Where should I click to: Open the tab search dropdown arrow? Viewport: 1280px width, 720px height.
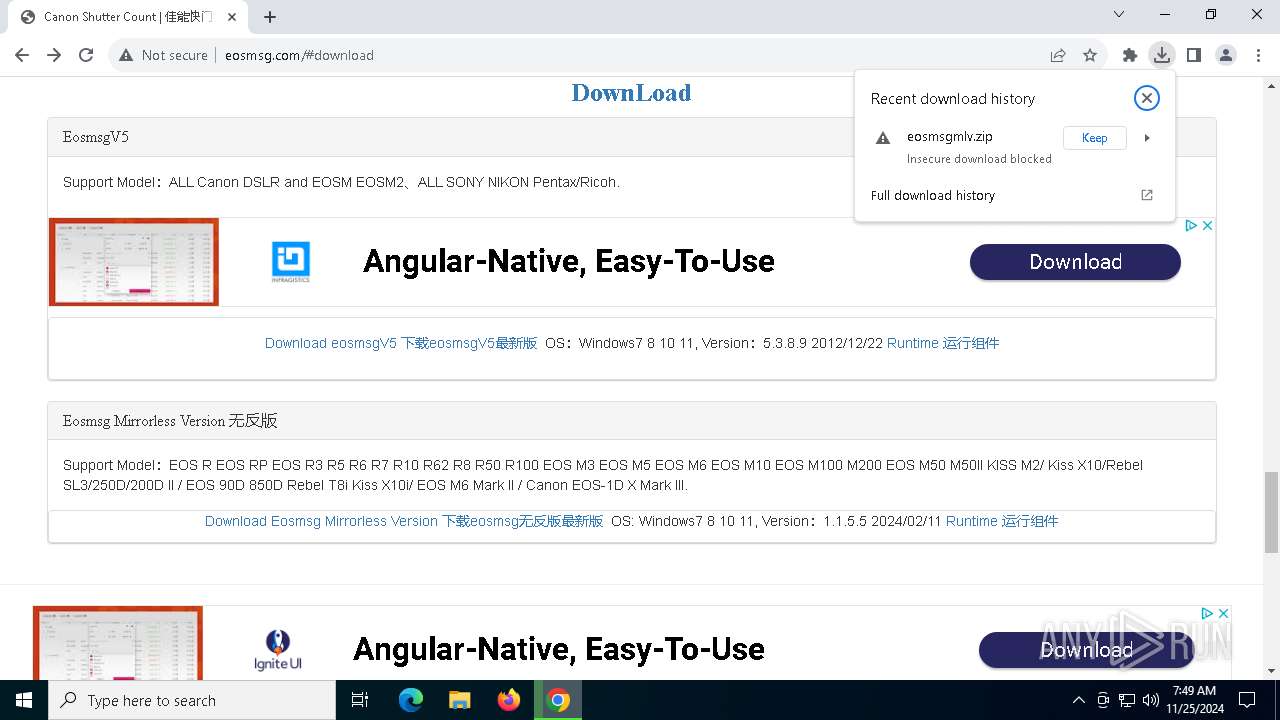point(1119,14)
